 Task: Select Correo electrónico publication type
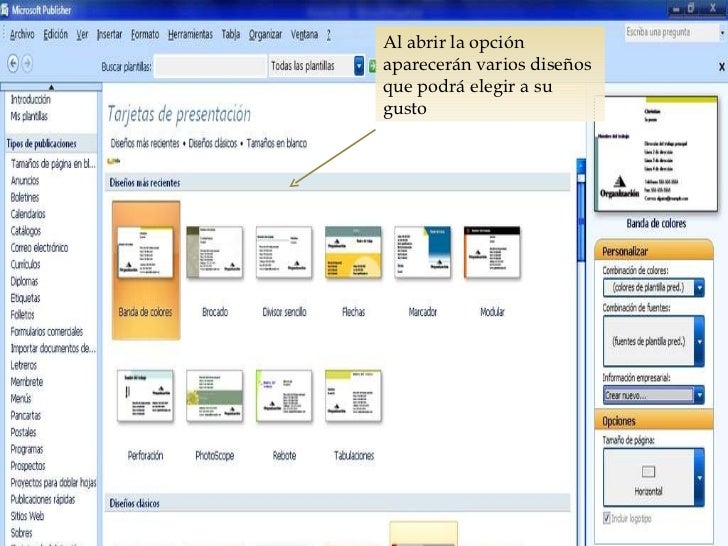(39, 247)
